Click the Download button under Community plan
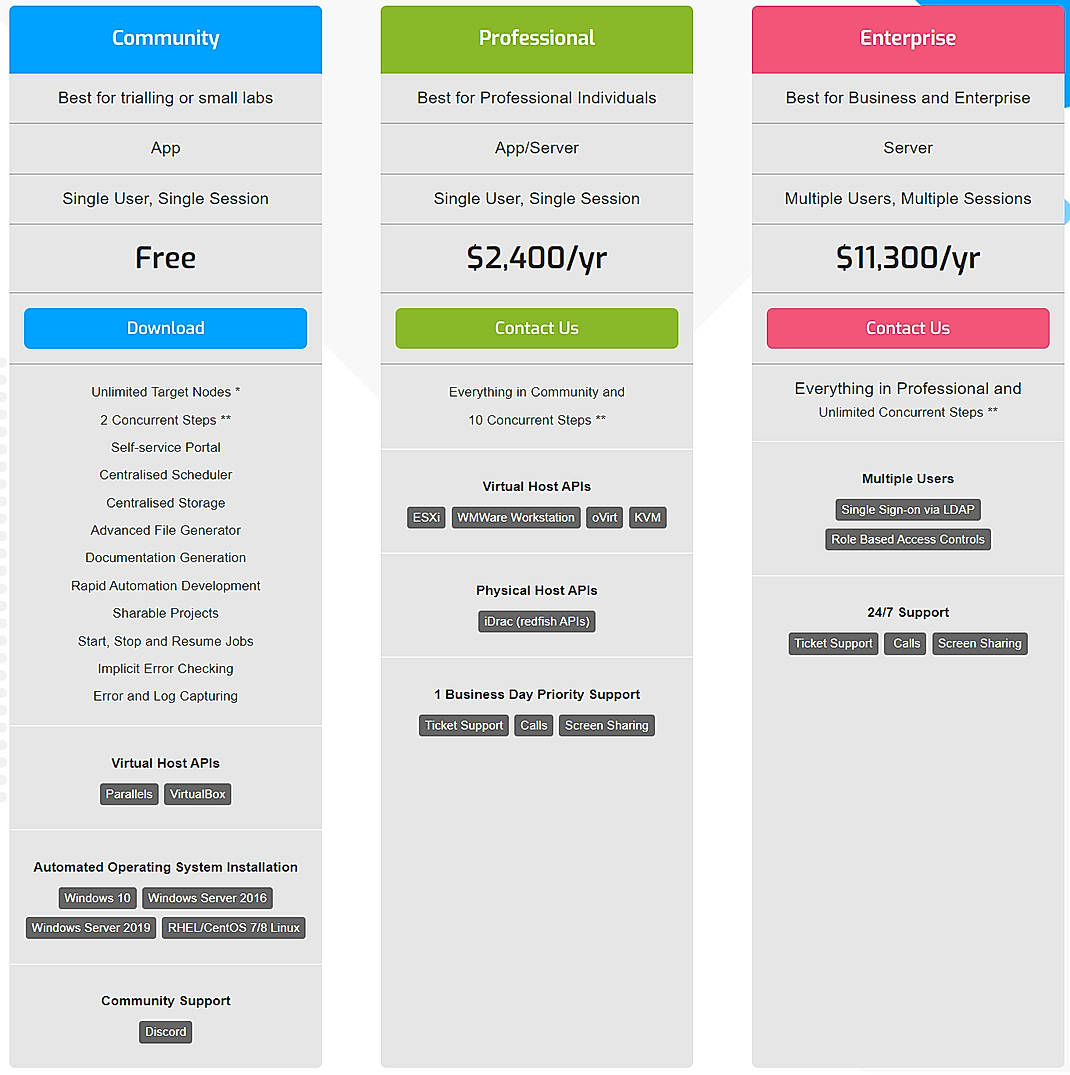Viewport: 1070px width, 1075px height. (165, 328)
